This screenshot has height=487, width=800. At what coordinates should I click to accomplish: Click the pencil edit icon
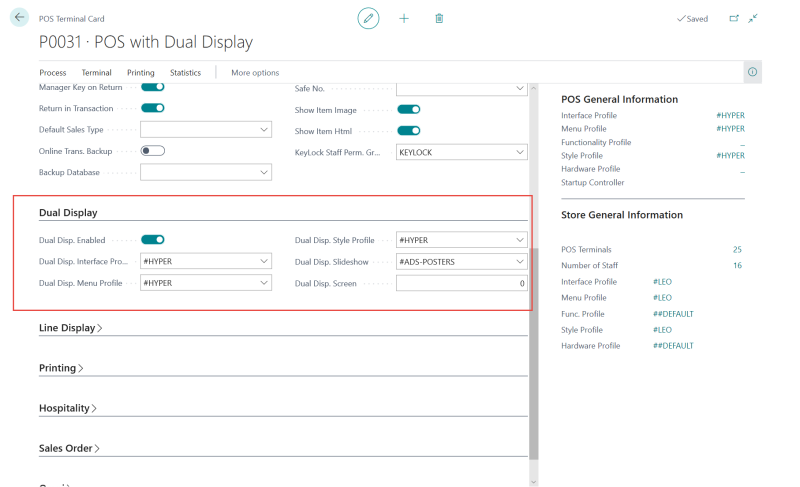pos(368,18)
